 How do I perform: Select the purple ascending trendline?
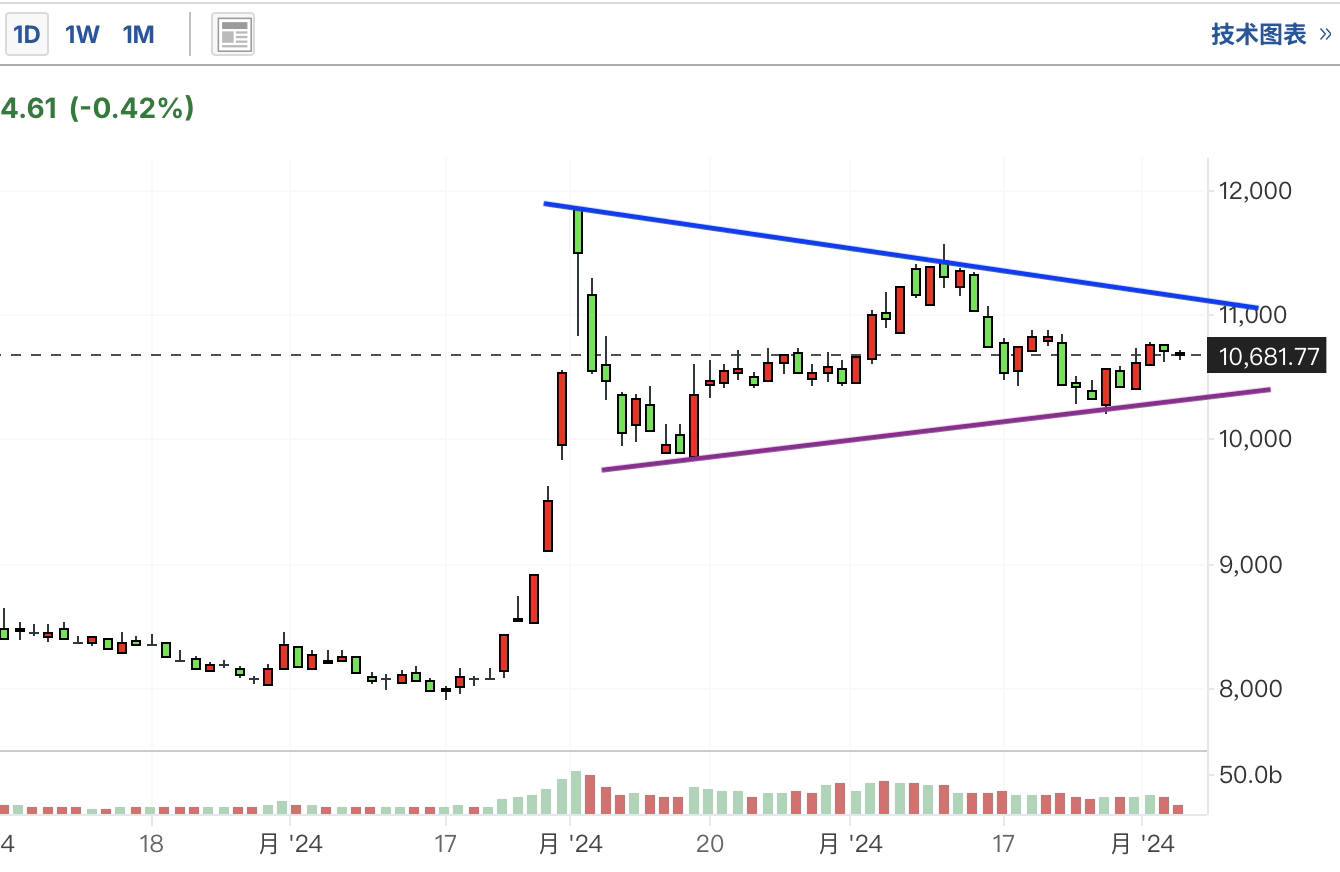[x=935, y=430]
